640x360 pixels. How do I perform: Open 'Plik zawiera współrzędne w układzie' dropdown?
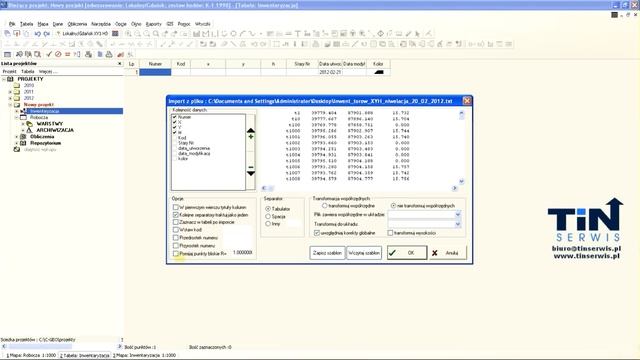tap(458, 214)
